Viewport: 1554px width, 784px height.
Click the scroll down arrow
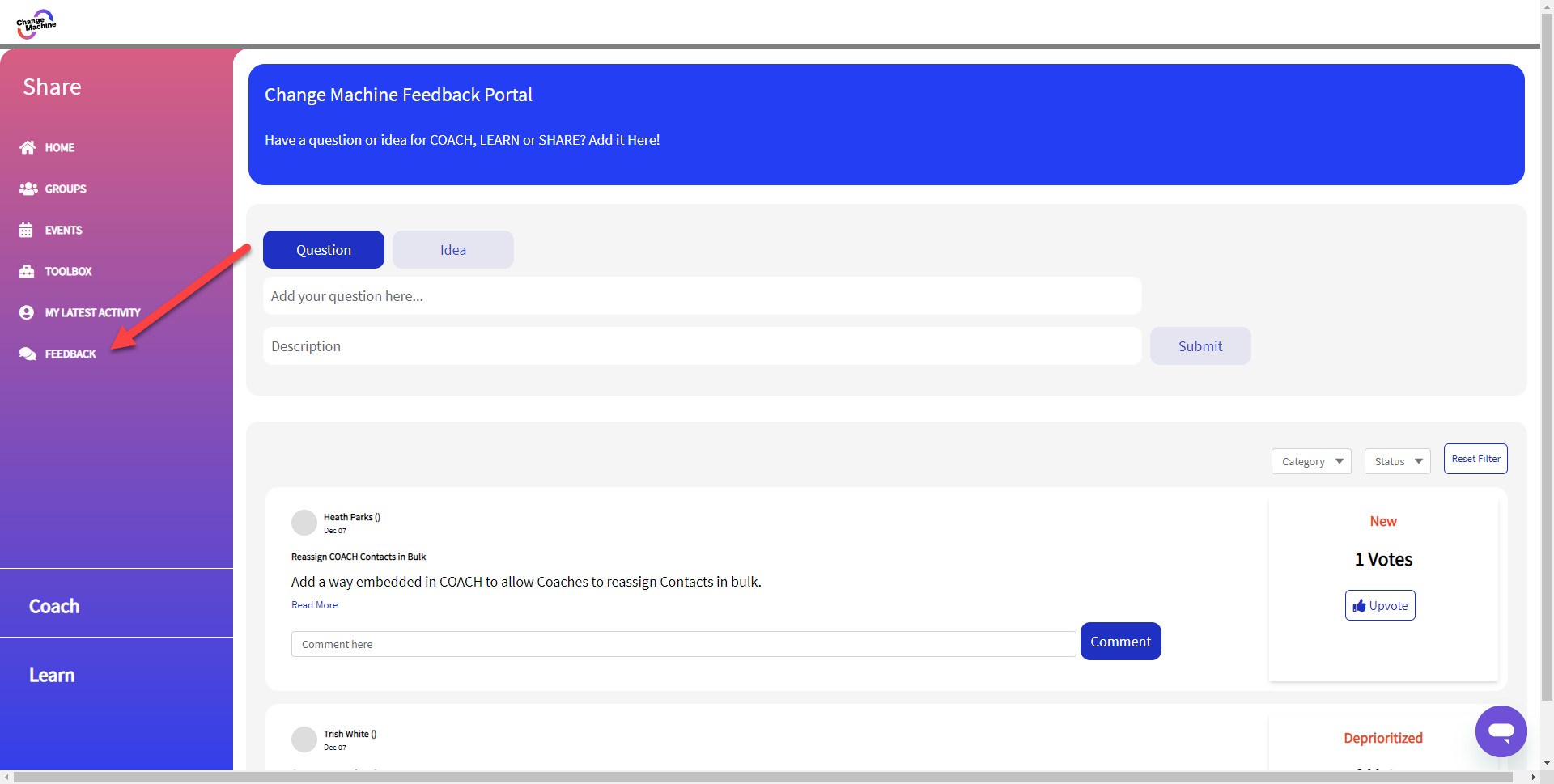click(x=1547, y=763)
